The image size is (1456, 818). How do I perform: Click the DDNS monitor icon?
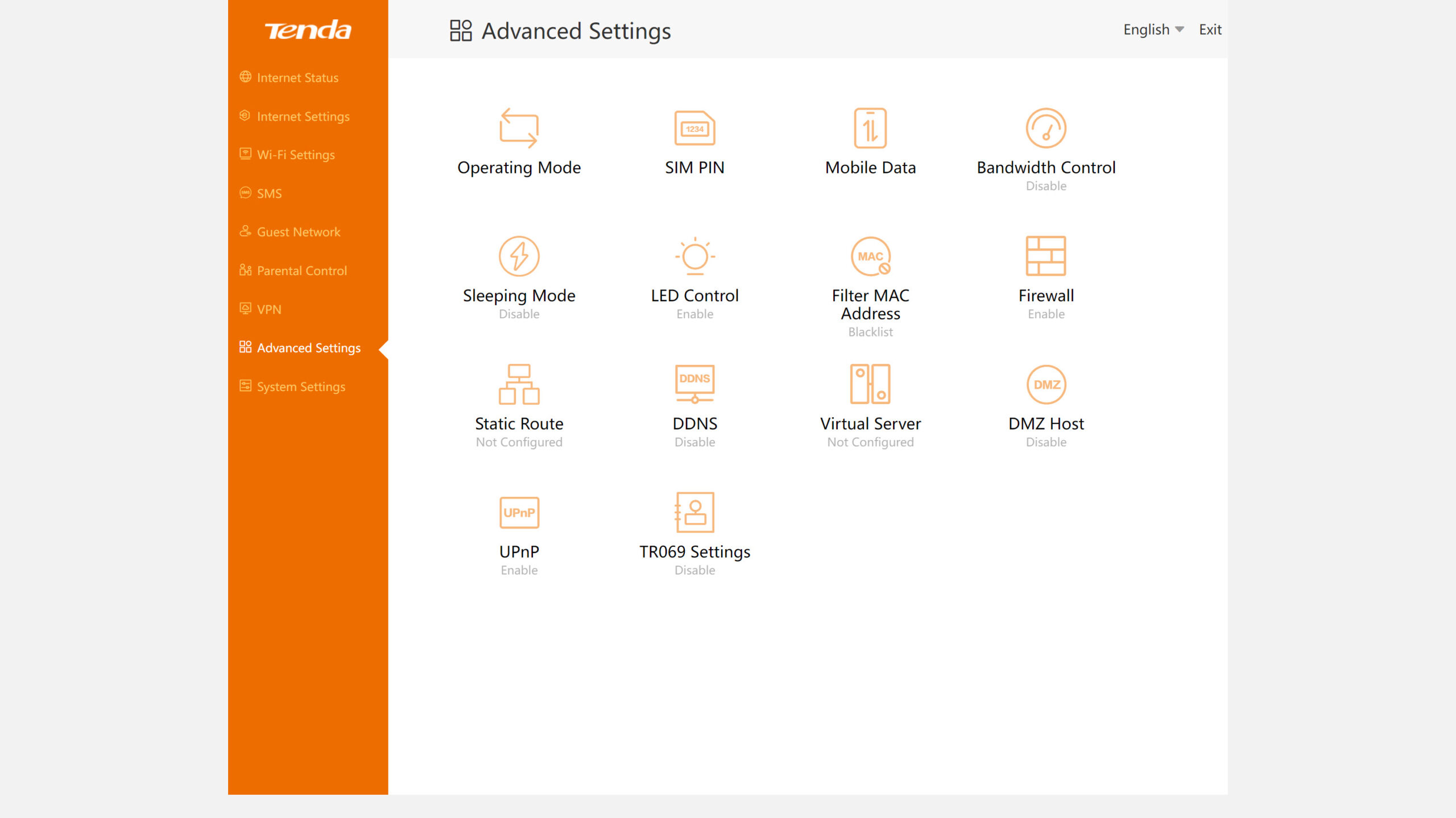[x=694, y=384]
